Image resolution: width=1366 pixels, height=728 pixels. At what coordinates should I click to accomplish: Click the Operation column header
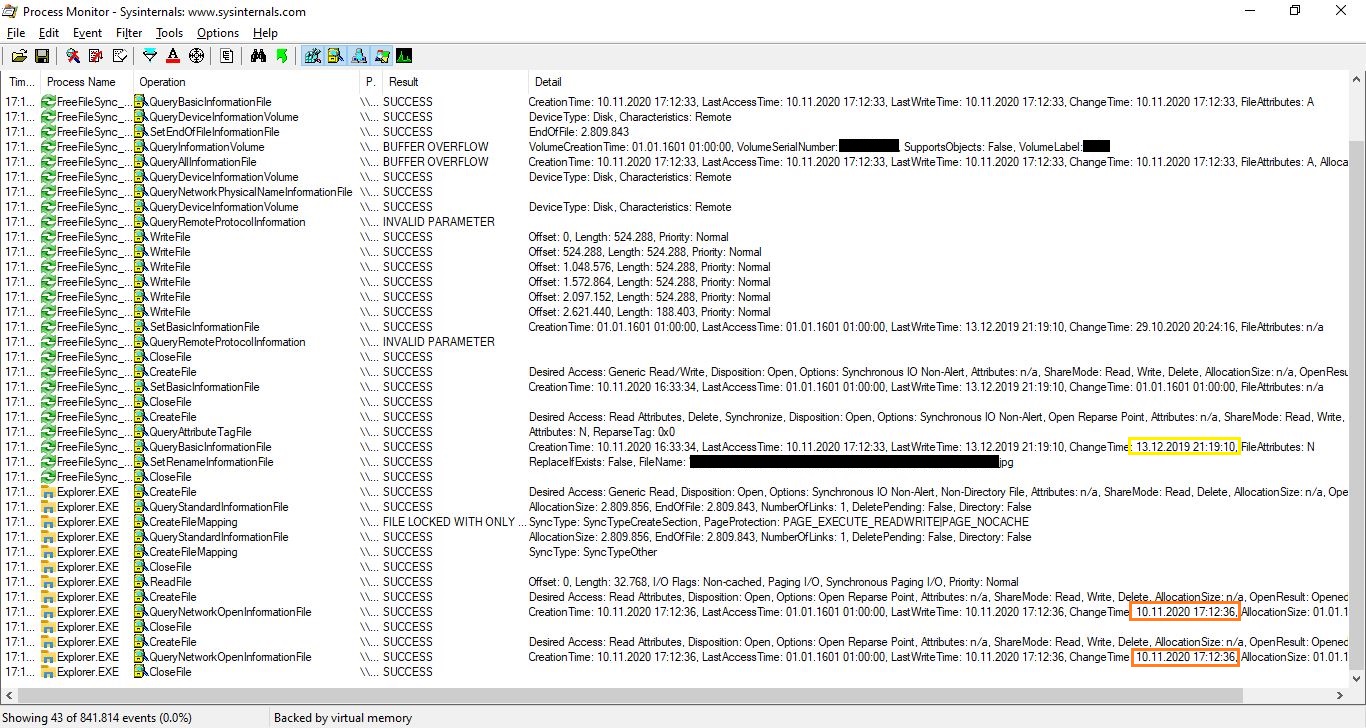coord(246,82)
